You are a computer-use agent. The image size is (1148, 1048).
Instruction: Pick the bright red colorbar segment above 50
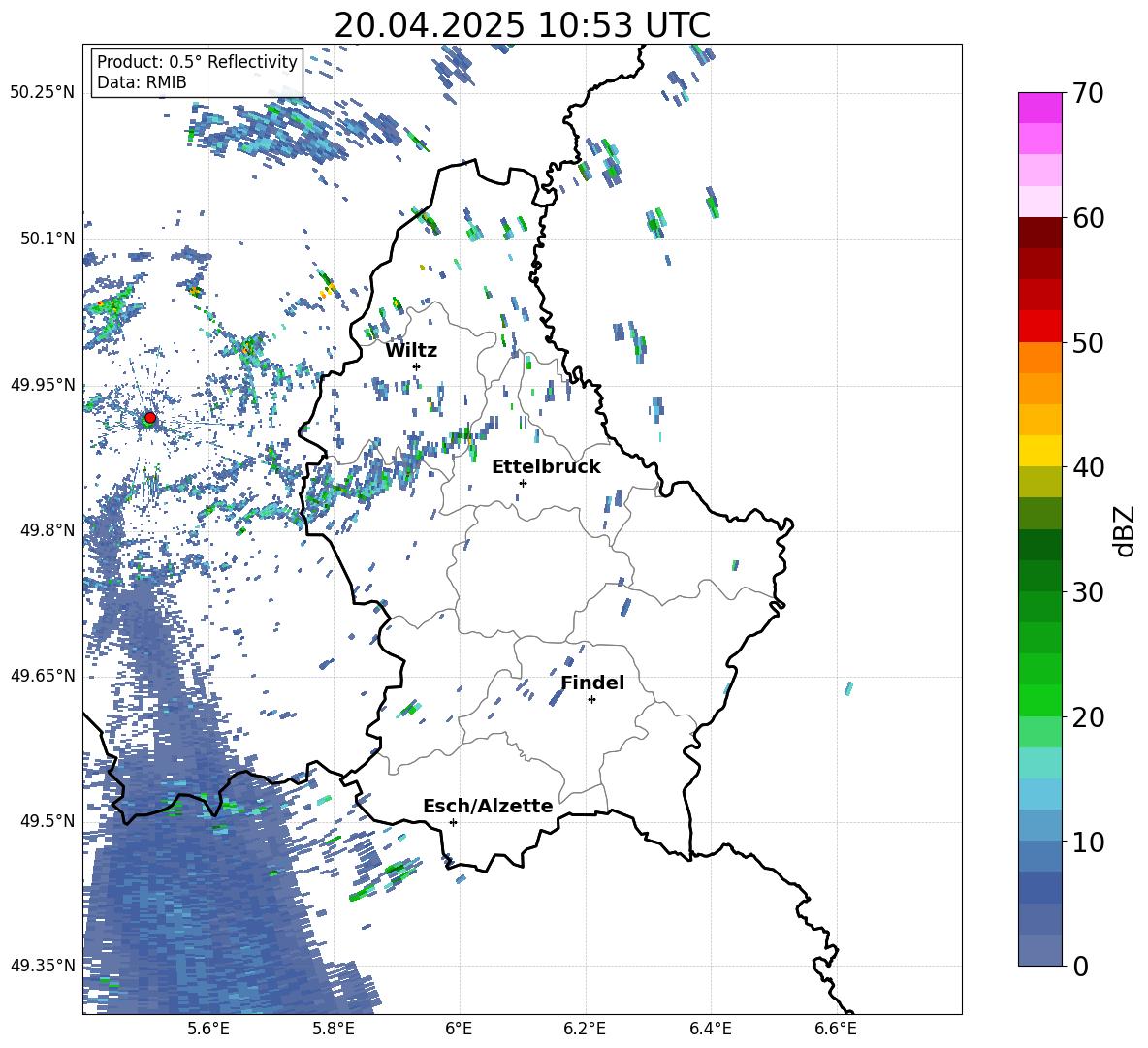[x=1039, y=326]
